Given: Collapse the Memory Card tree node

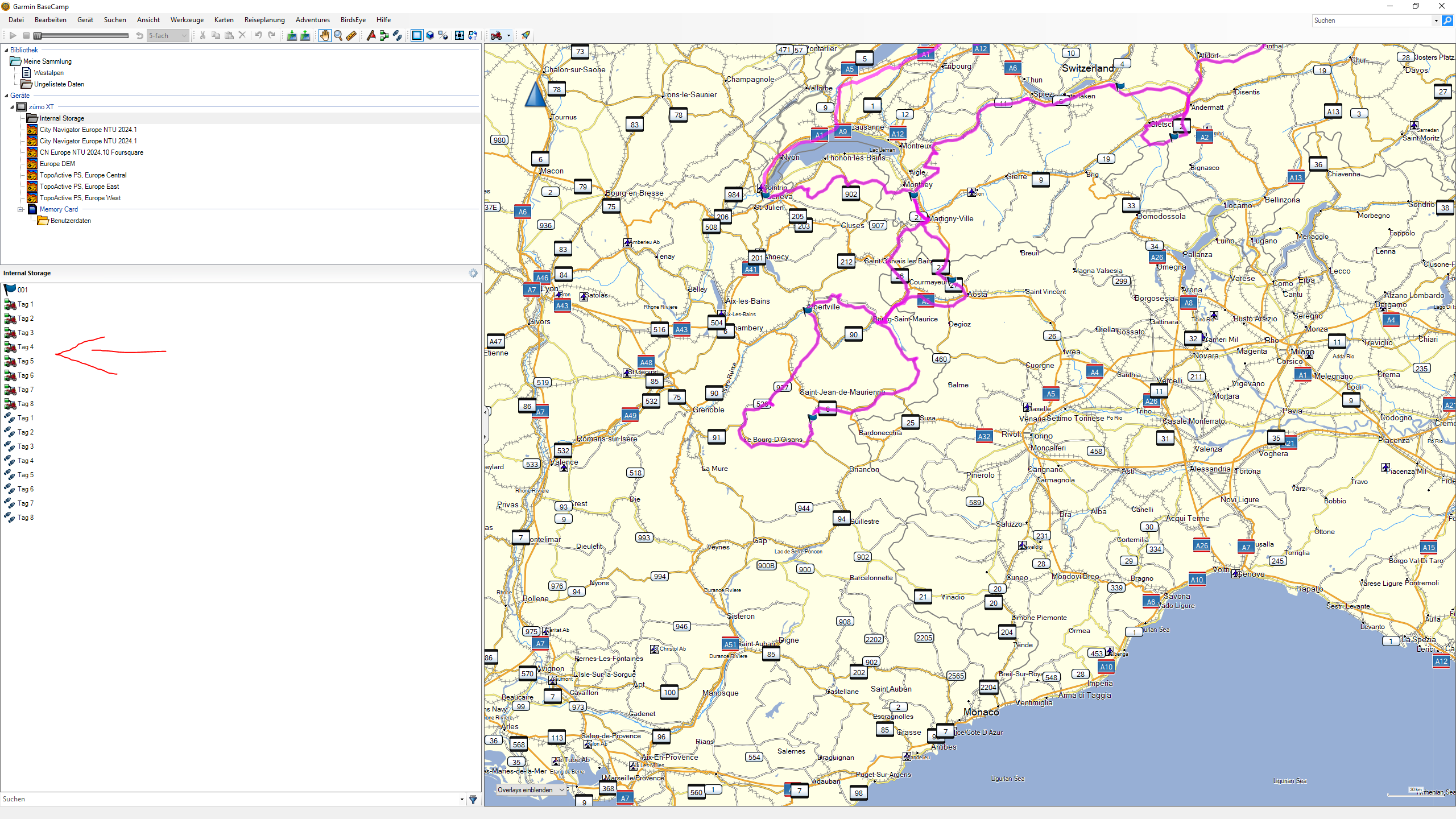Looking at the screenshot, I should click(x=20, y=209).
